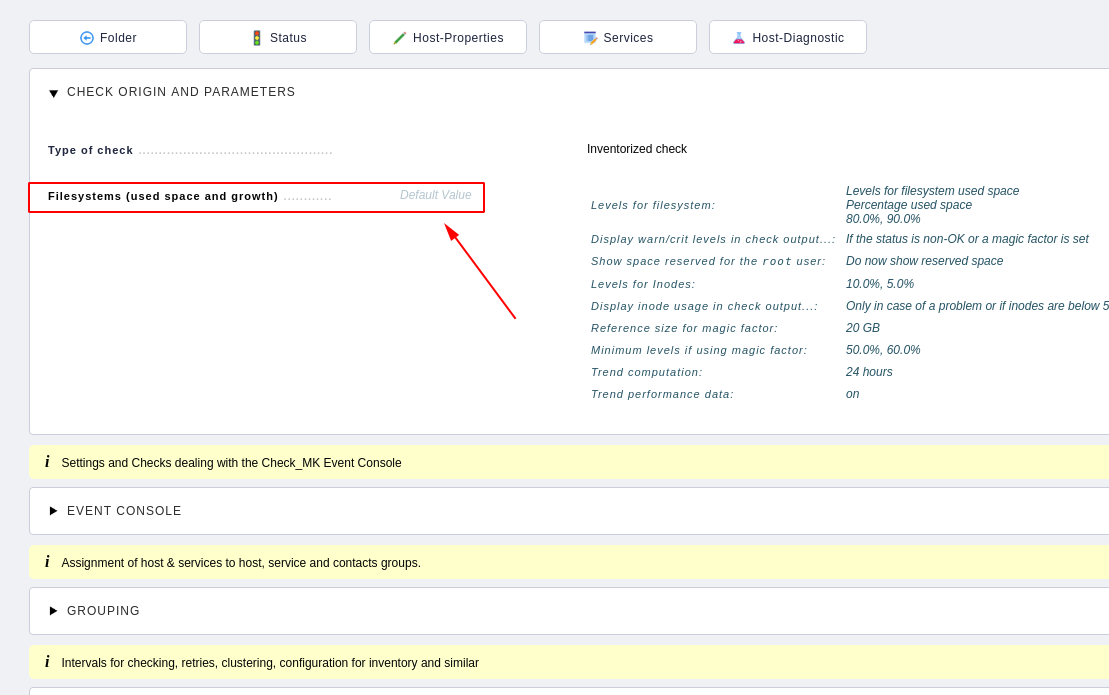This screenshot has width=1109, height=695.
Task: Click the info icon beside the Grouping description
Action: [x=47, y=562]
